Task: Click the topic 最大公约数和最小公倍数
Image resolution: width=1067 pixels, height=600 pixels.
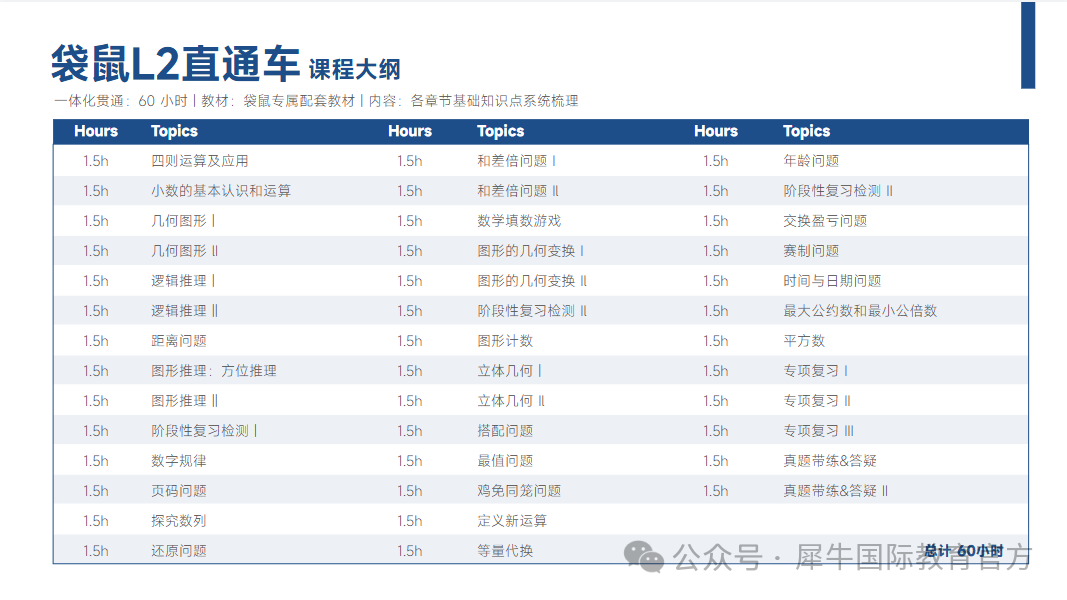Action: coord(860,311)
